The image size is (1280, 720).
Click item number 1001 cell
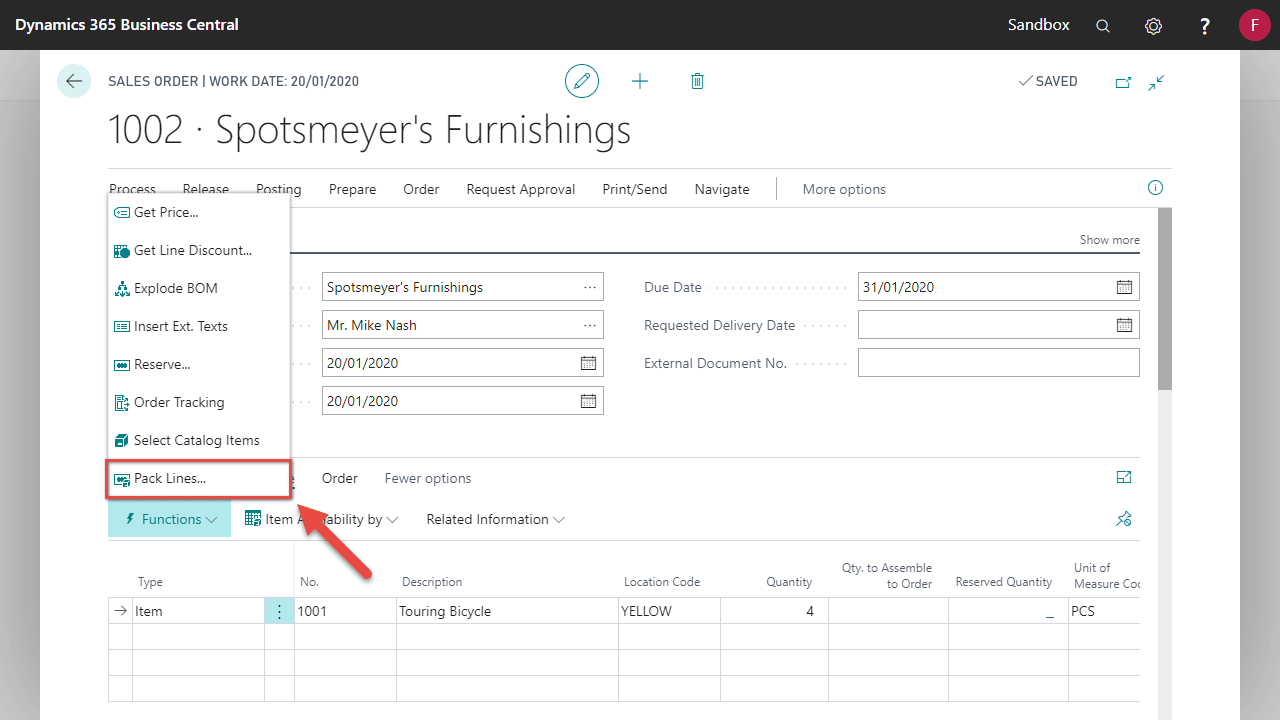[345, 611]
